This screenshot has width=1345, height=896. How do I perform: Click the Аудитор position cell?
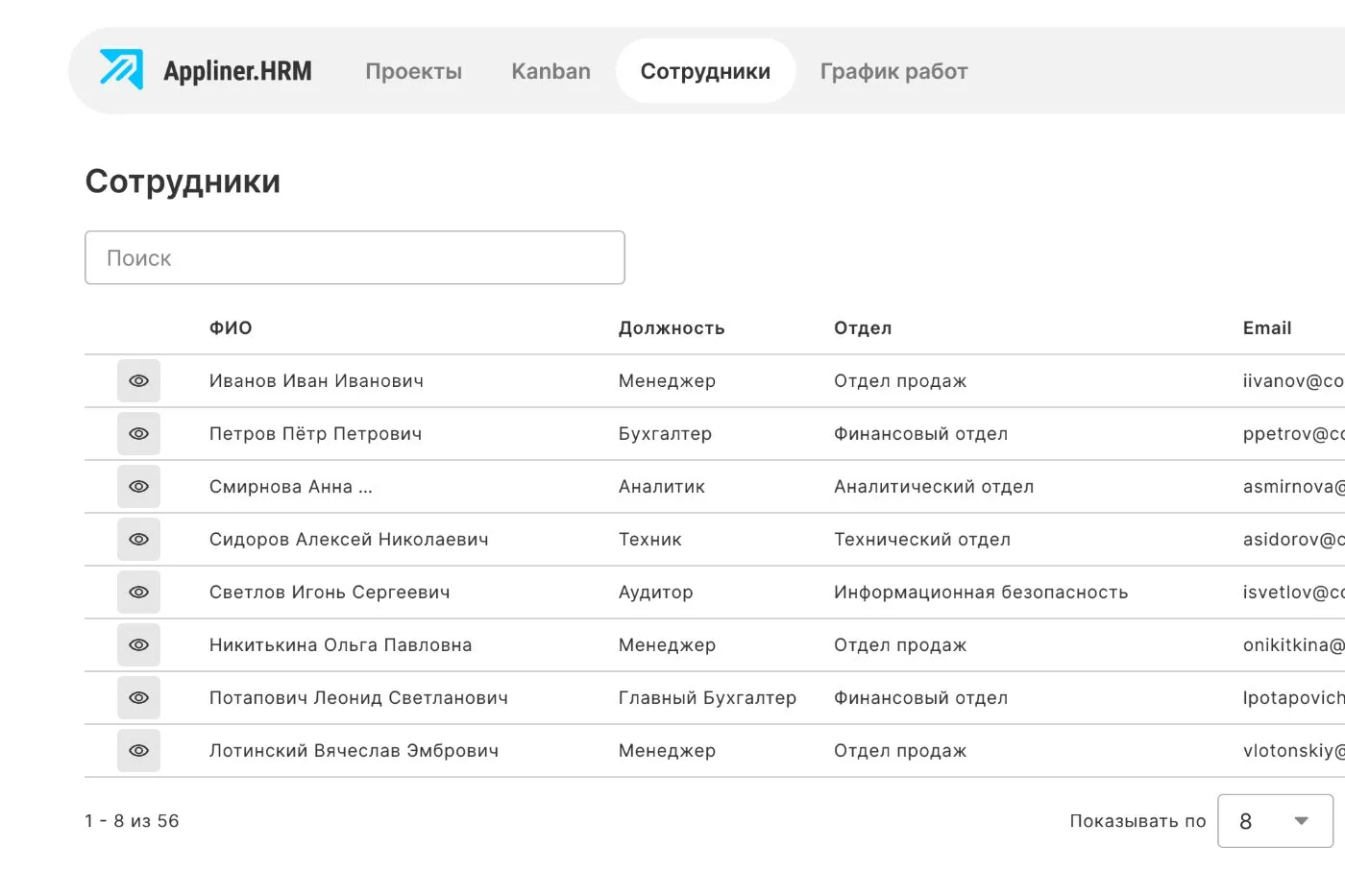tap(656, 593)
